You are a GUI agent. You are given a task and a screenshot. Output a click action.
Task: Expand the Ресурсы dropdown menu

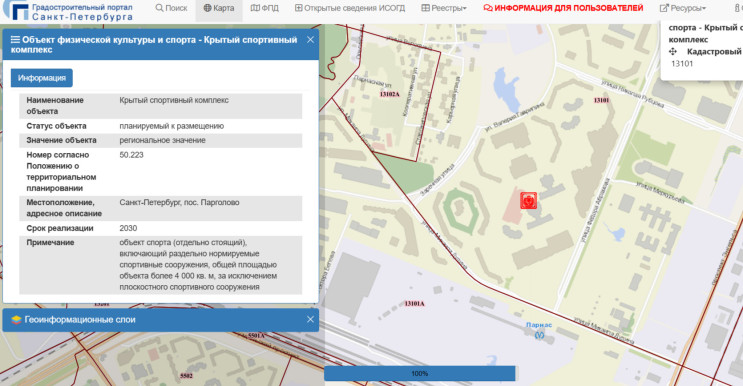click(x=683, y=8)
